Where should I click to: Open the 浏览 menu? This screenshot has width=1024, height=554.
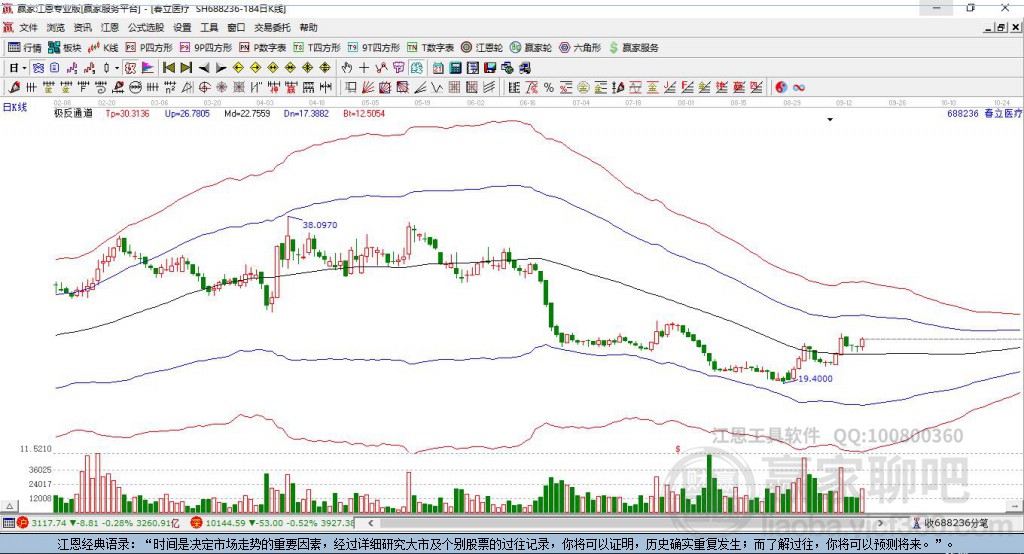[56, 27]
